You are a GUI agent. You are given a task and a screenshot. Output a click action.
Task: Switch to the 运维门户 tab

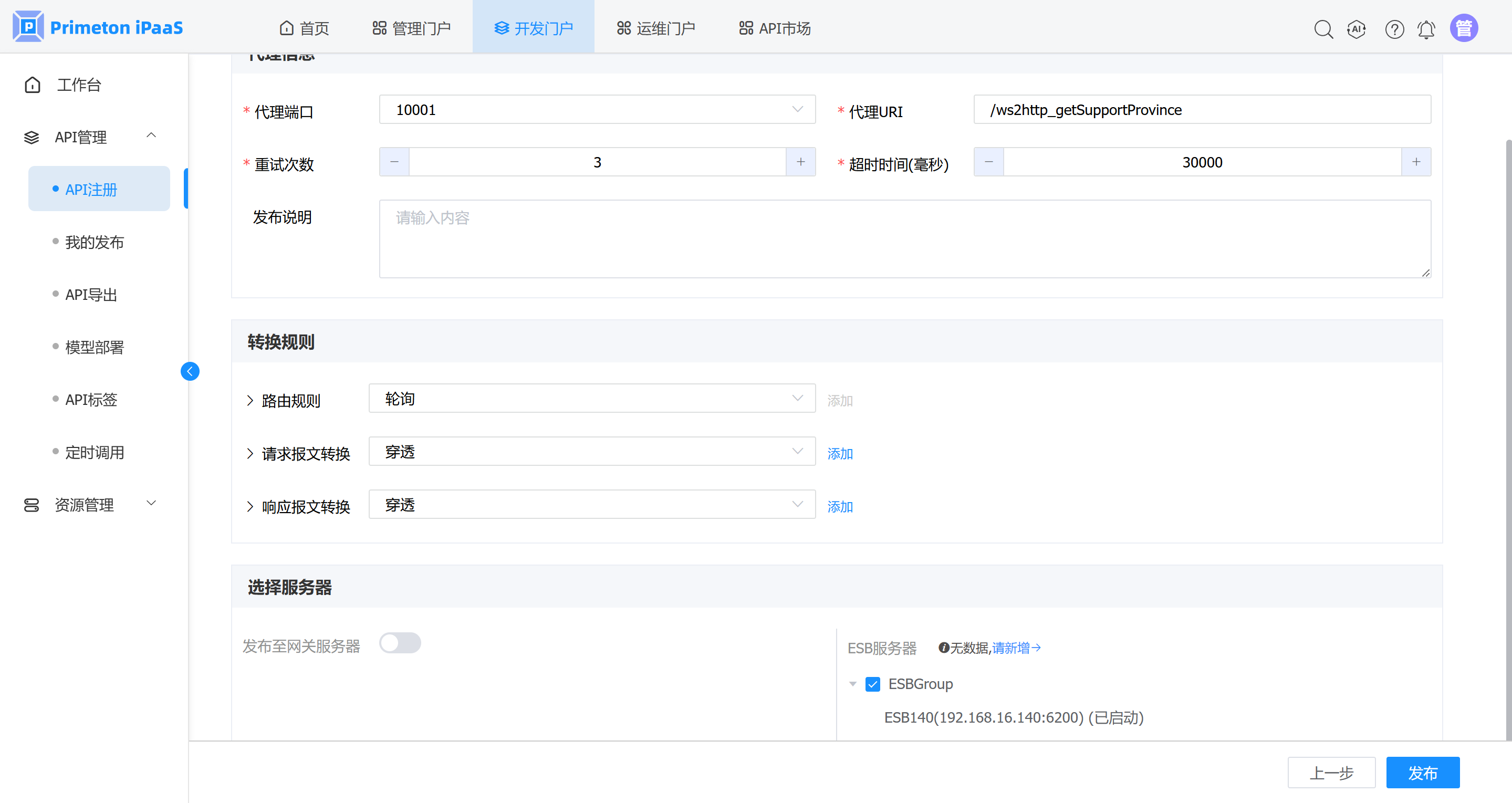coord(655,28)
